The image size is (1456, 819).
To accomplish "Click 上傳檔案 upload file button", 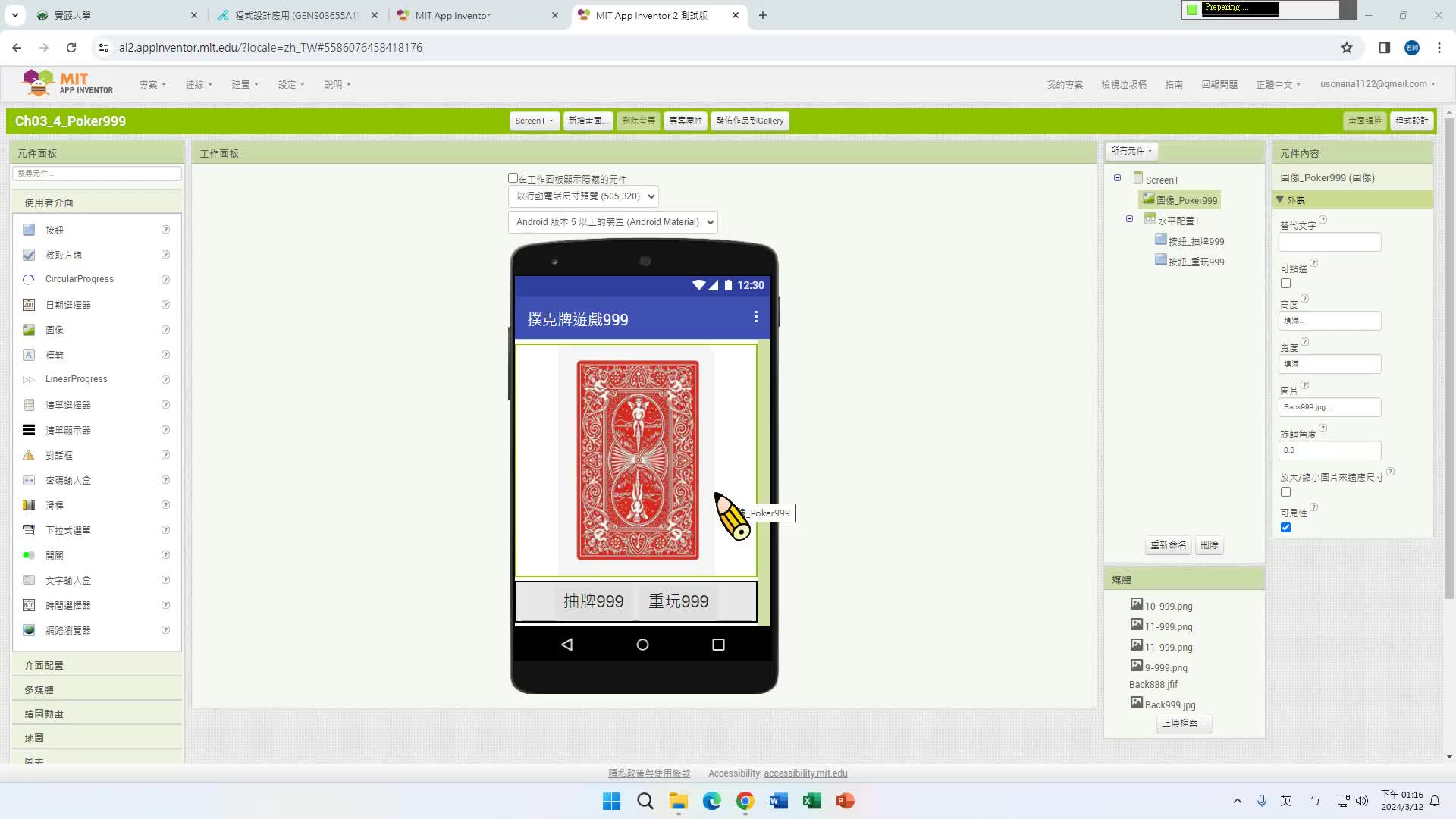I will point(1184,723).
